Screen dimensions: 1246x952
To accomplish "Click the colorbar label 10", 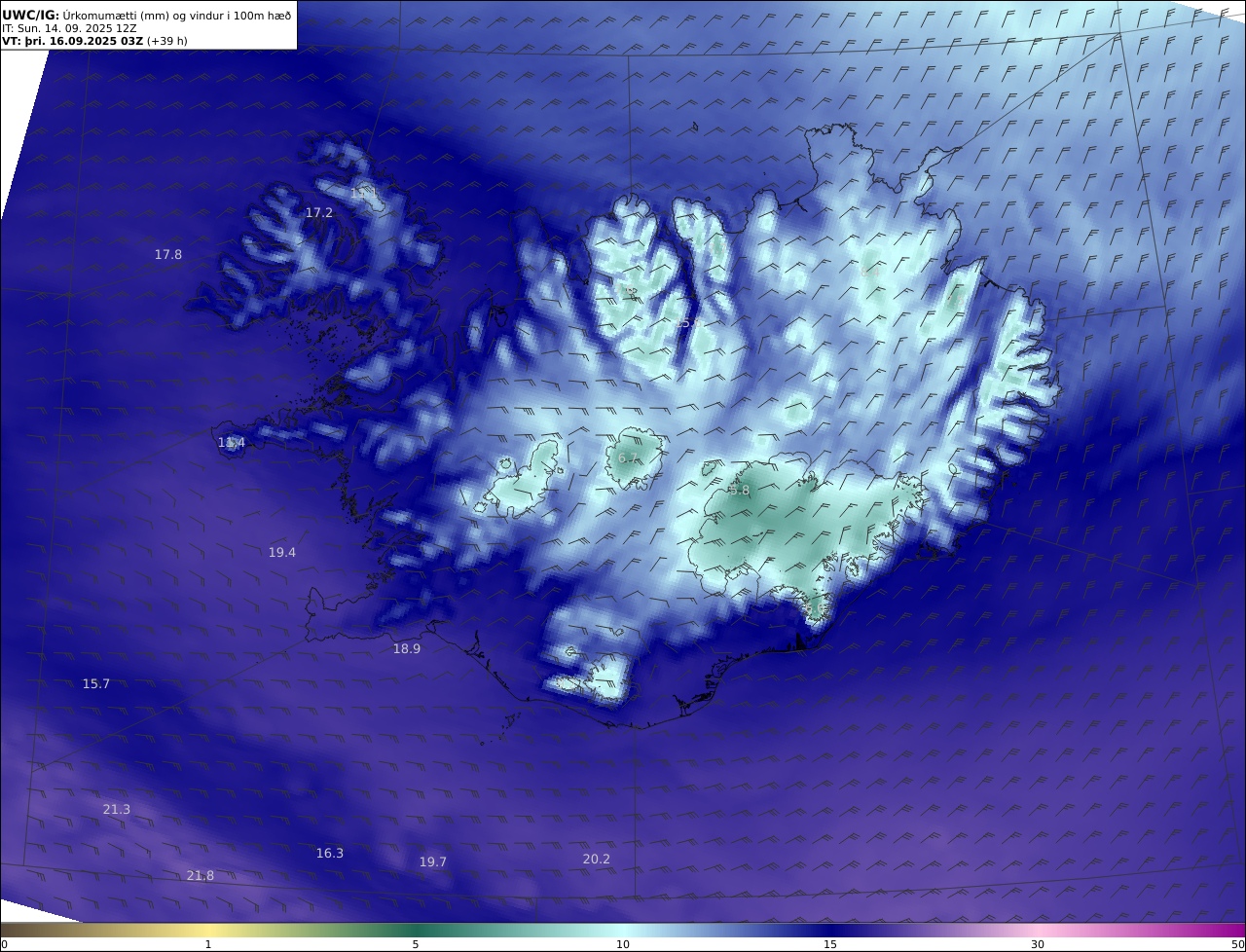I will (x=623, y=944).
